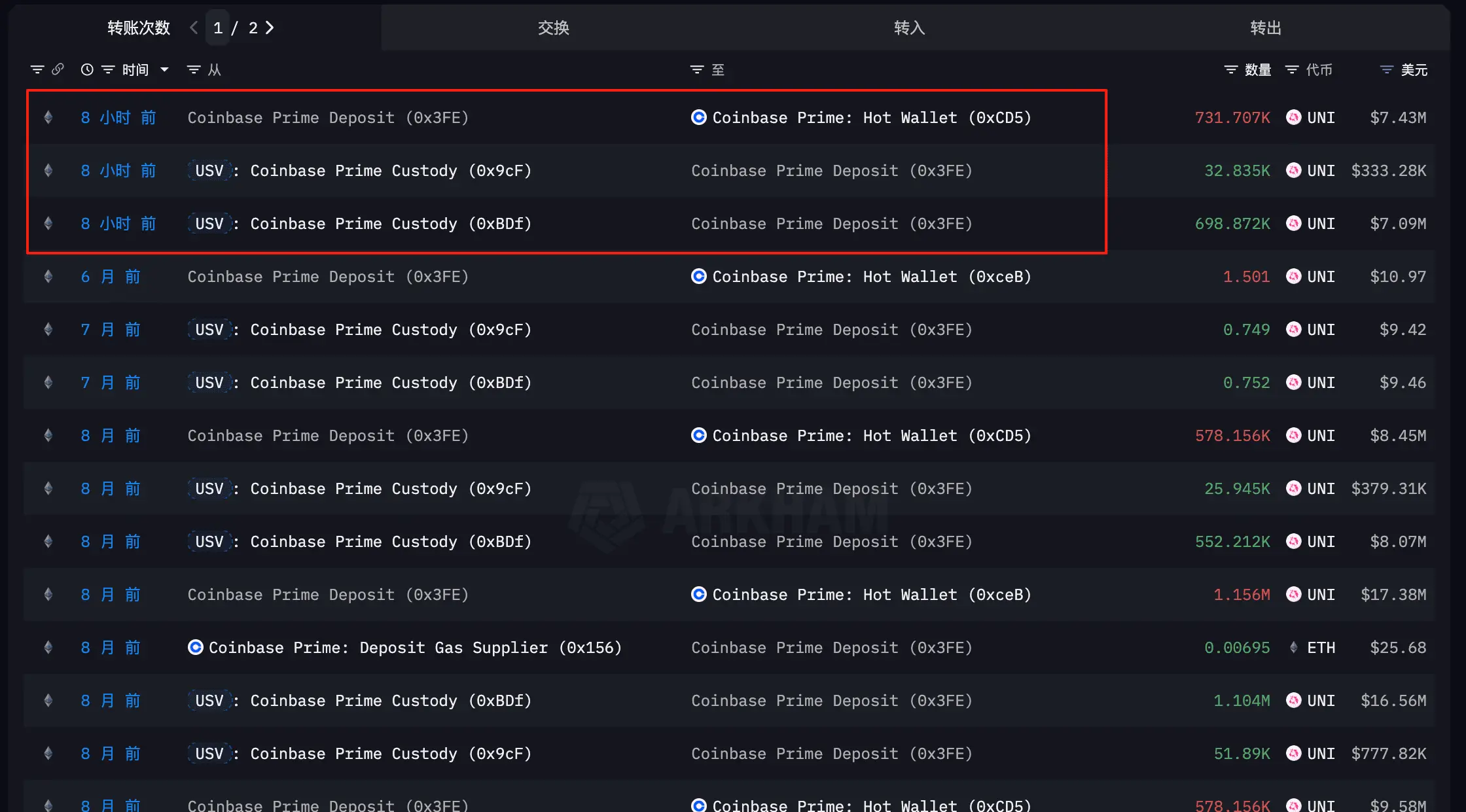Go to next transfers page arrow
Image resolution: width=1466 pixels, height=812 pixels.
(x=269, y=27)
